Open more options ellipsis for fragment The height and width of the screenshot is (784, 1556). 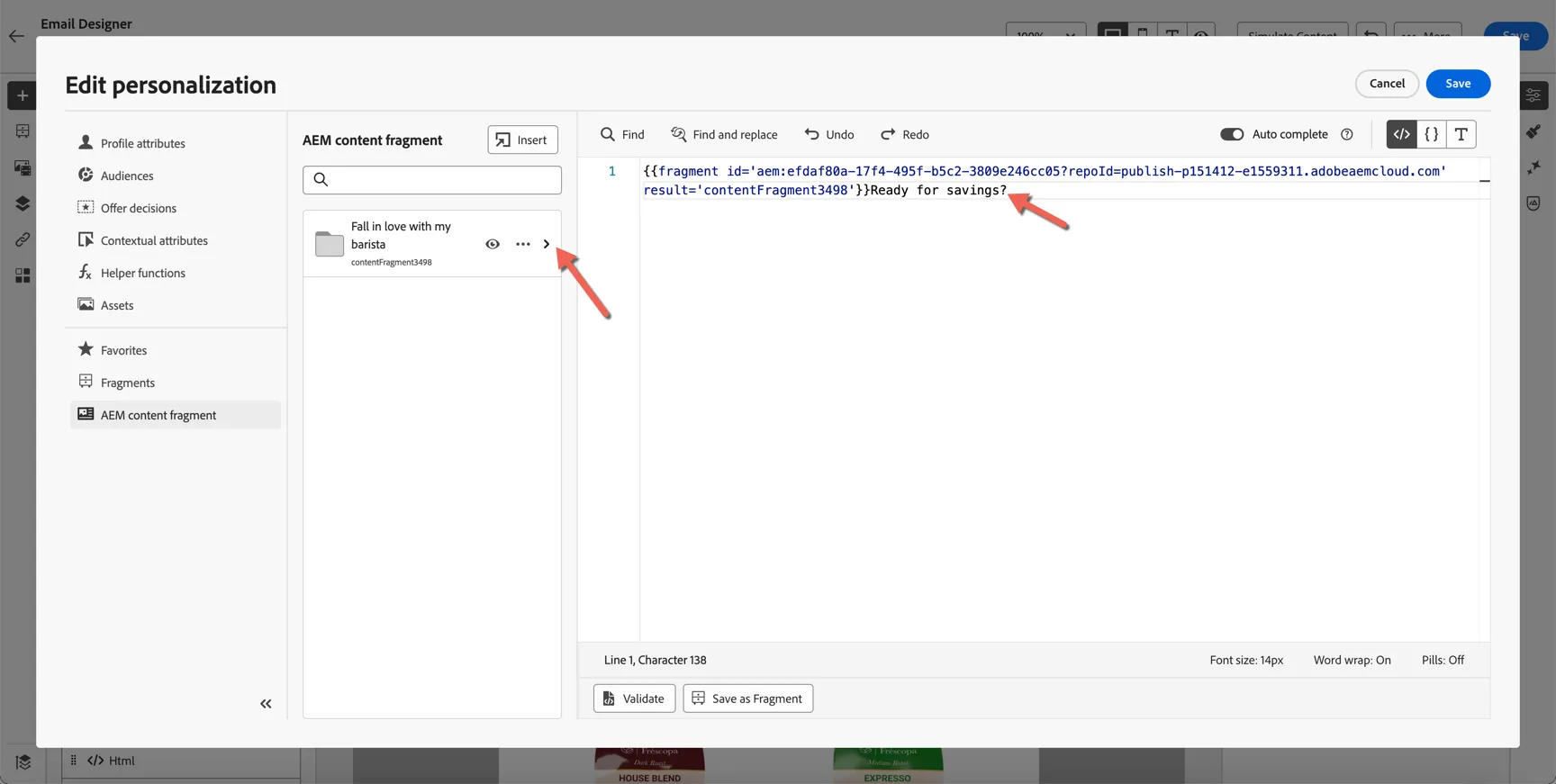pyautogui.click(x=523, y=244)
